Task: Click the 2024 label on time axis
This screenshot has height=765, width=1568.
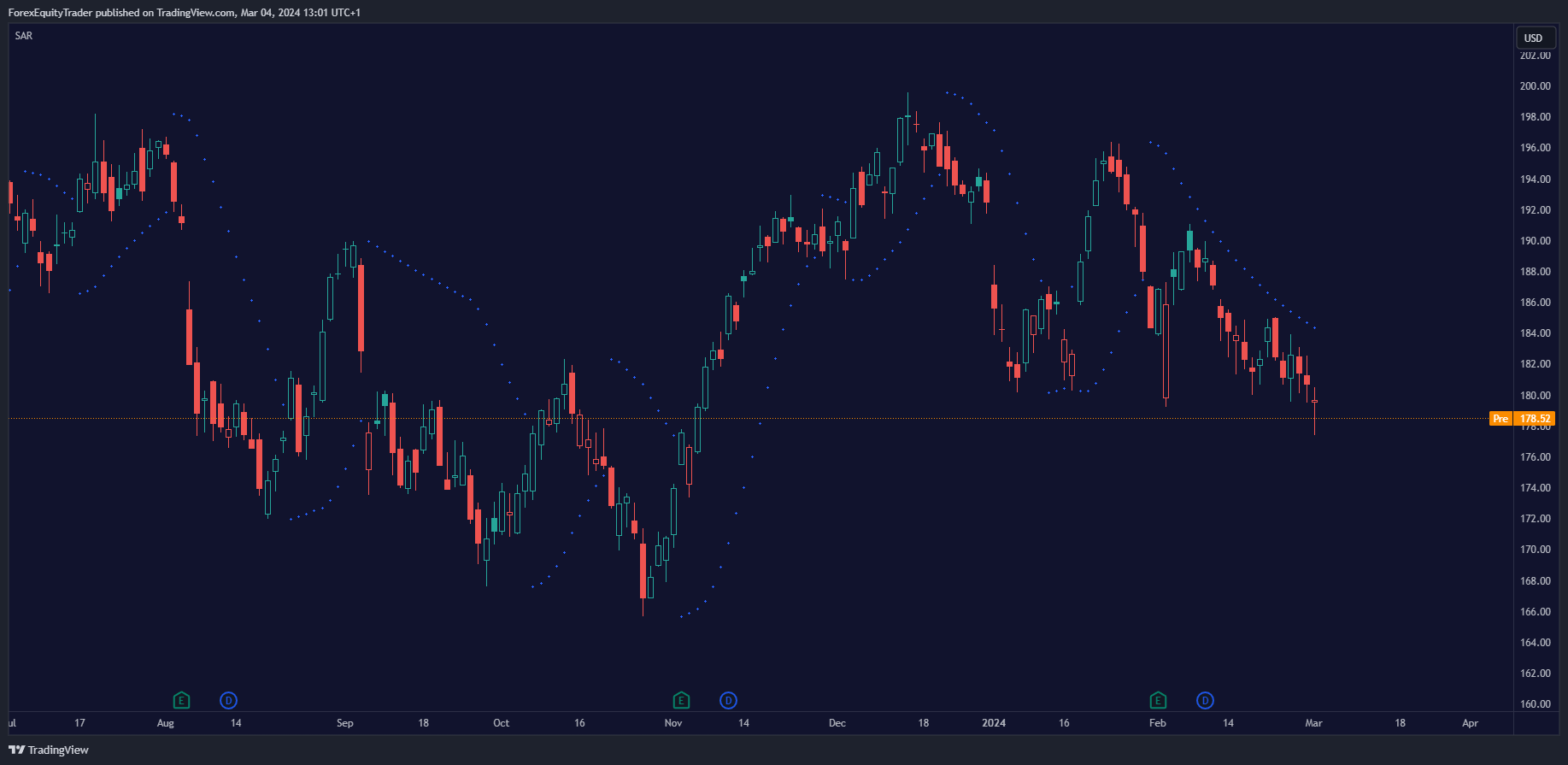Action: 994,723
